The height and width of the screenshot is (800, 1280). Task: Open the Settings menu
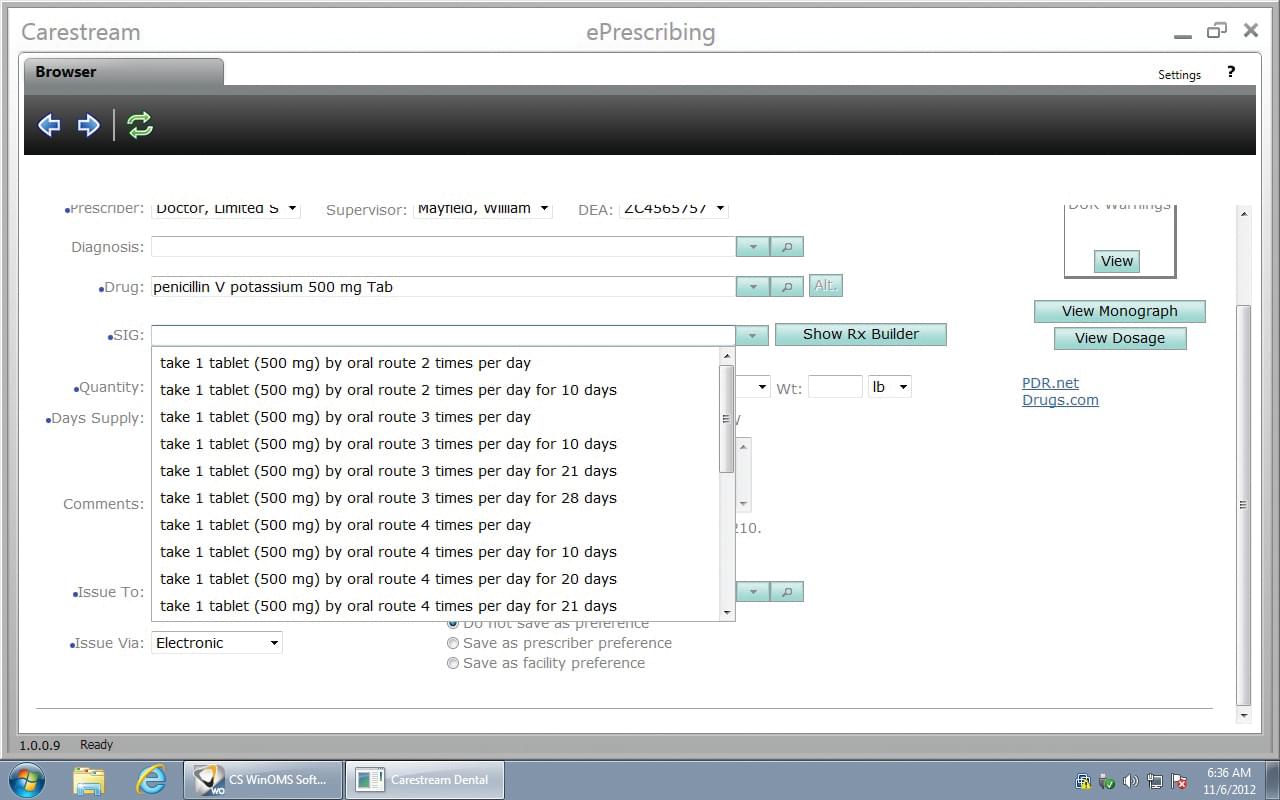pos(1179,74)
